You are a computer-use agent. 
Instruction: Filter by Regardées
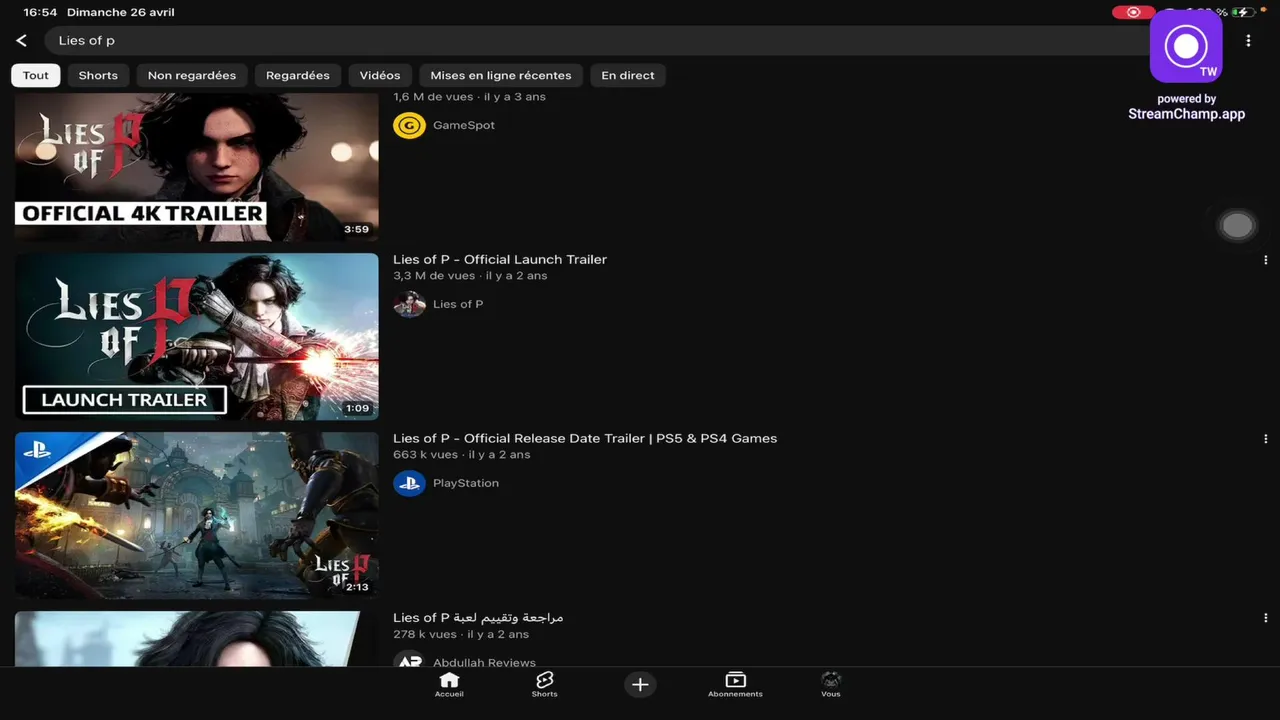298,75
